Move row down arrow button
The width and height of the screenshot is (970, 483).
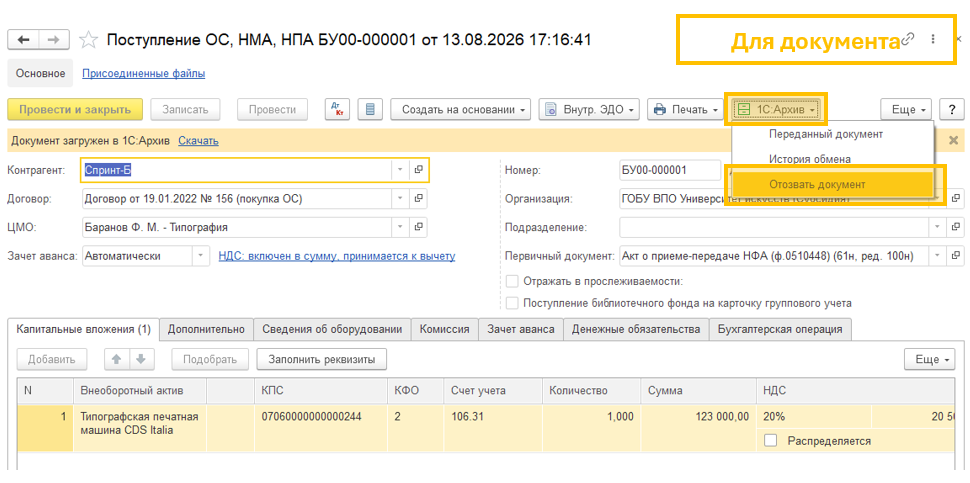click(x=140, y=359)
